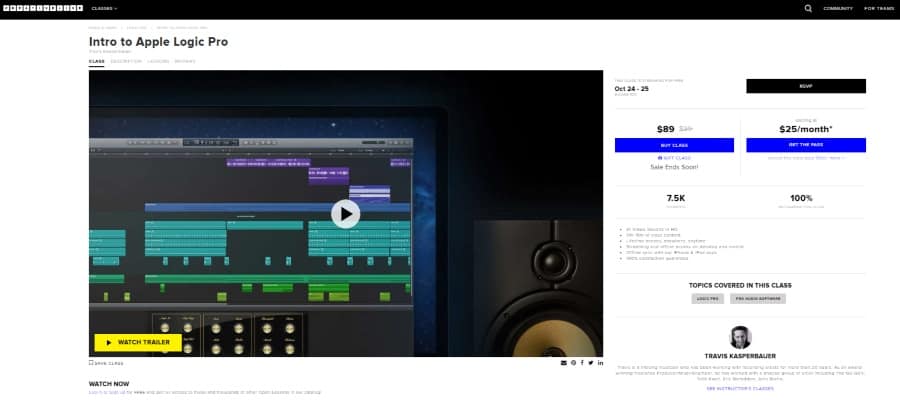Click the Intro to Apple Logic Pro title

tap(158, 42)
